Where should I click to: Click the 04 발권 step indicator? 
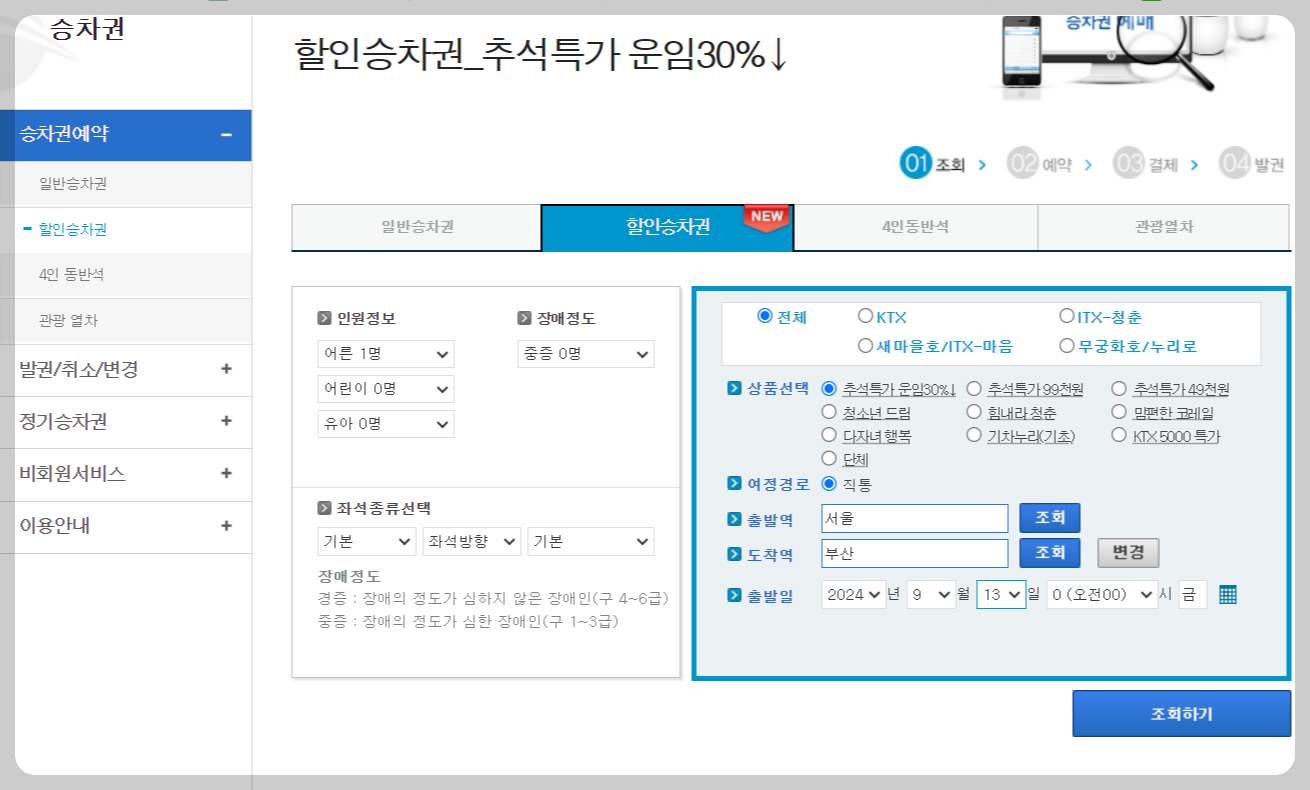coord(1252,163)
